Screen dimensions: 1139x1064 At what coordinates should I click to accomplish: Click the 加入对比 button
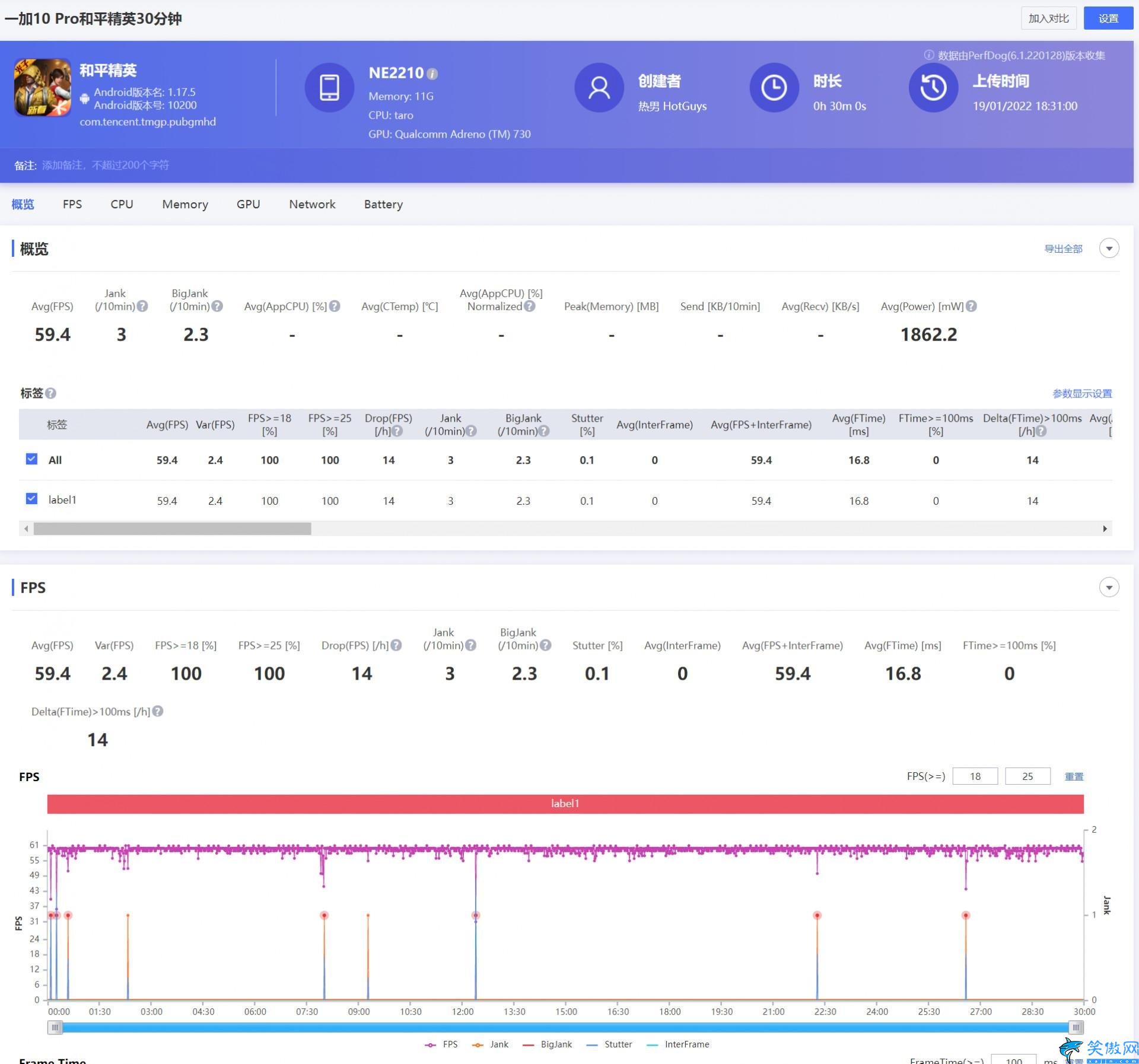(x=1048, y=18)
